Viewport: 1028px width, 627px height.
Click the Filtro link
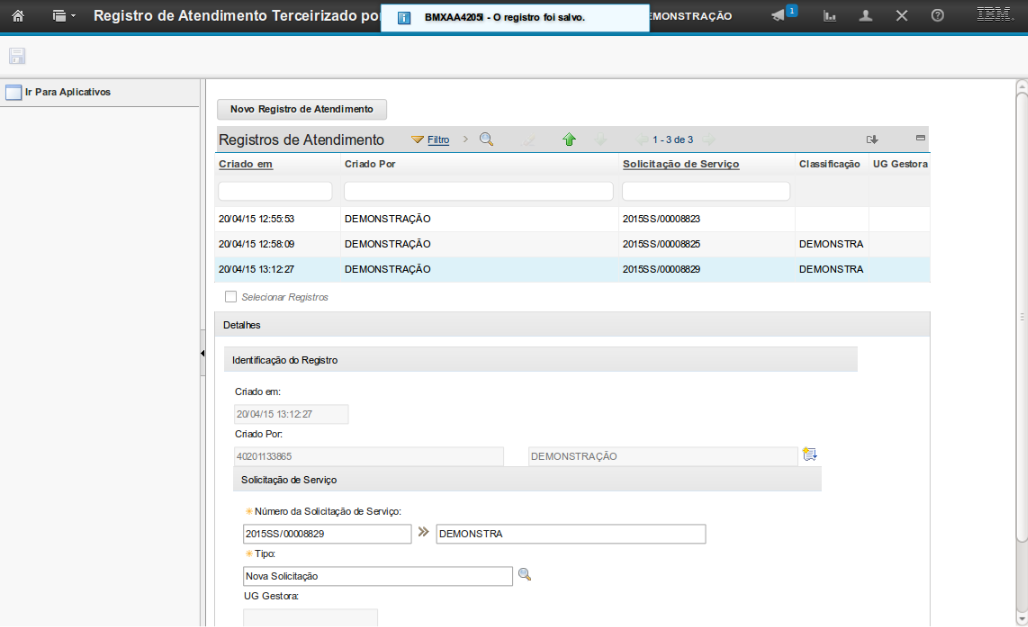(x=438, y=140)
